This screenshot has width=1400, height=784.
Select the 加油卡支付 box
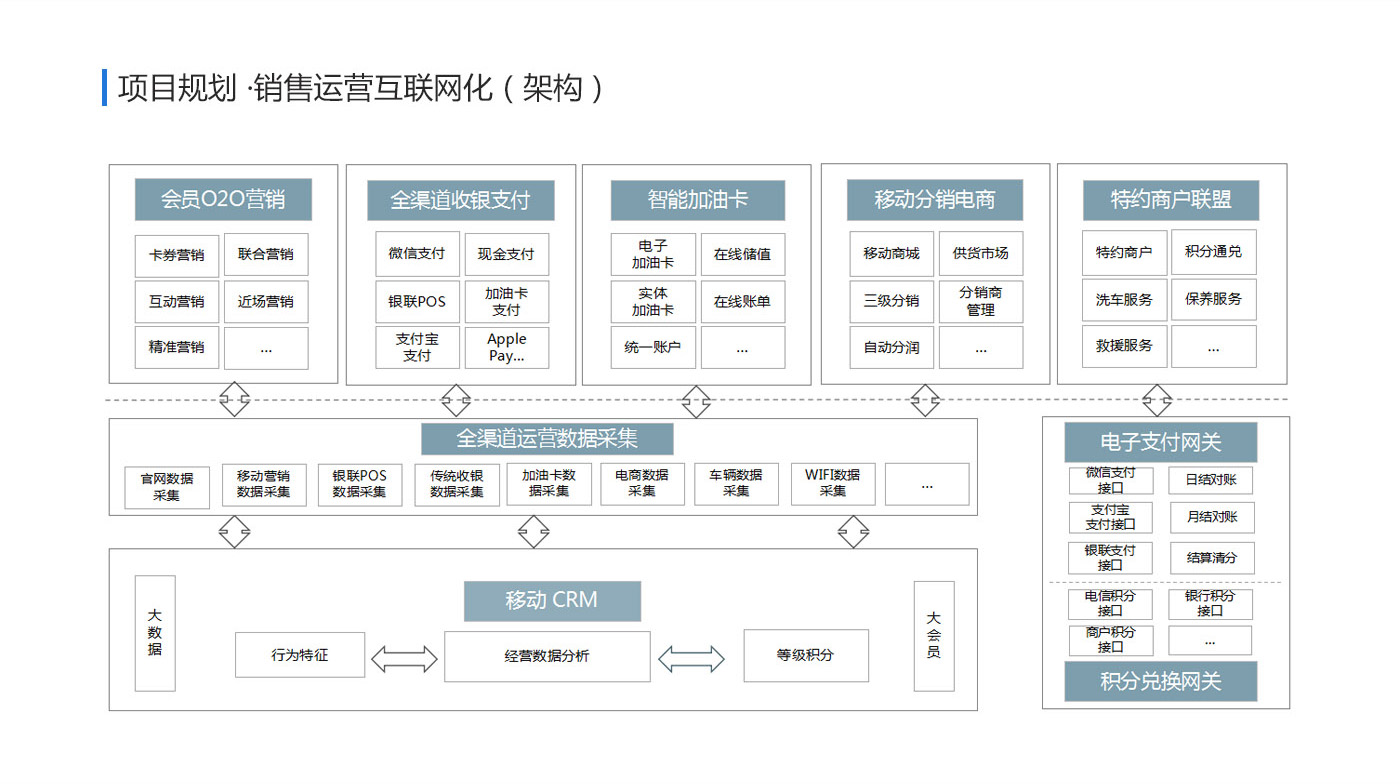click(x=506, y=301)
